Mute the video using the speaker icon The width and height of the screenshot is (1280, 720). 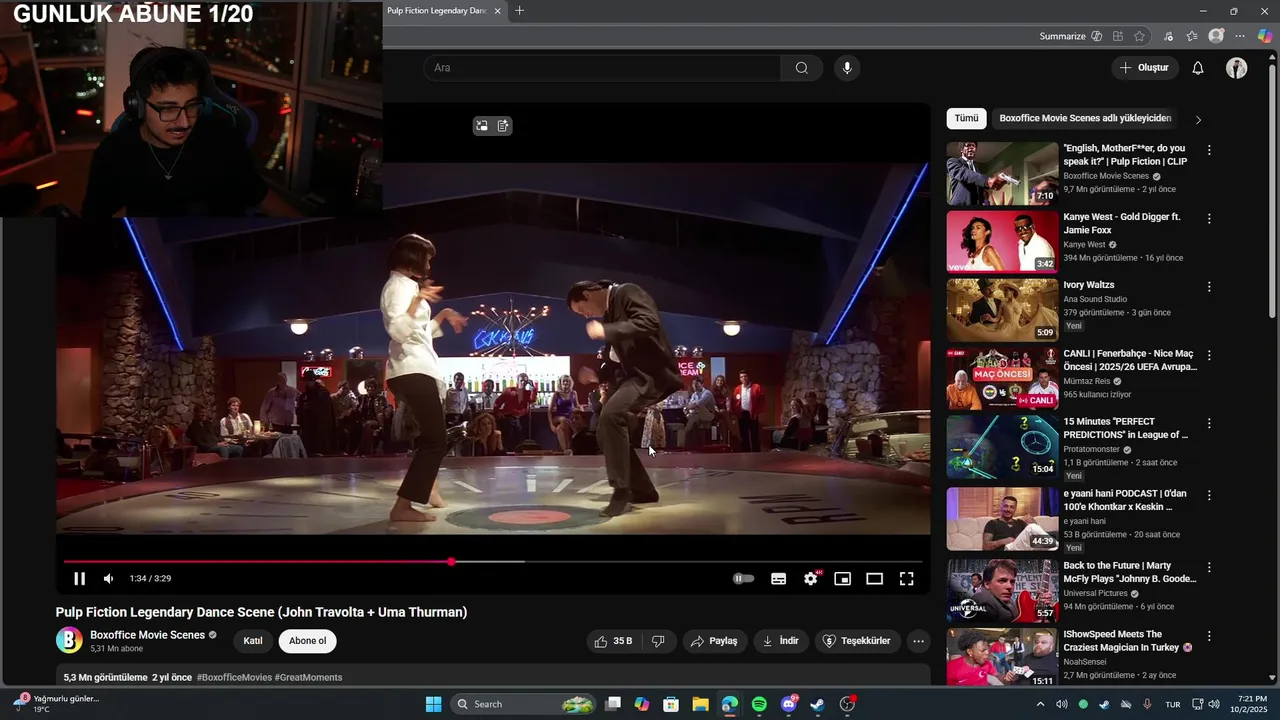[x=108, y=578]
